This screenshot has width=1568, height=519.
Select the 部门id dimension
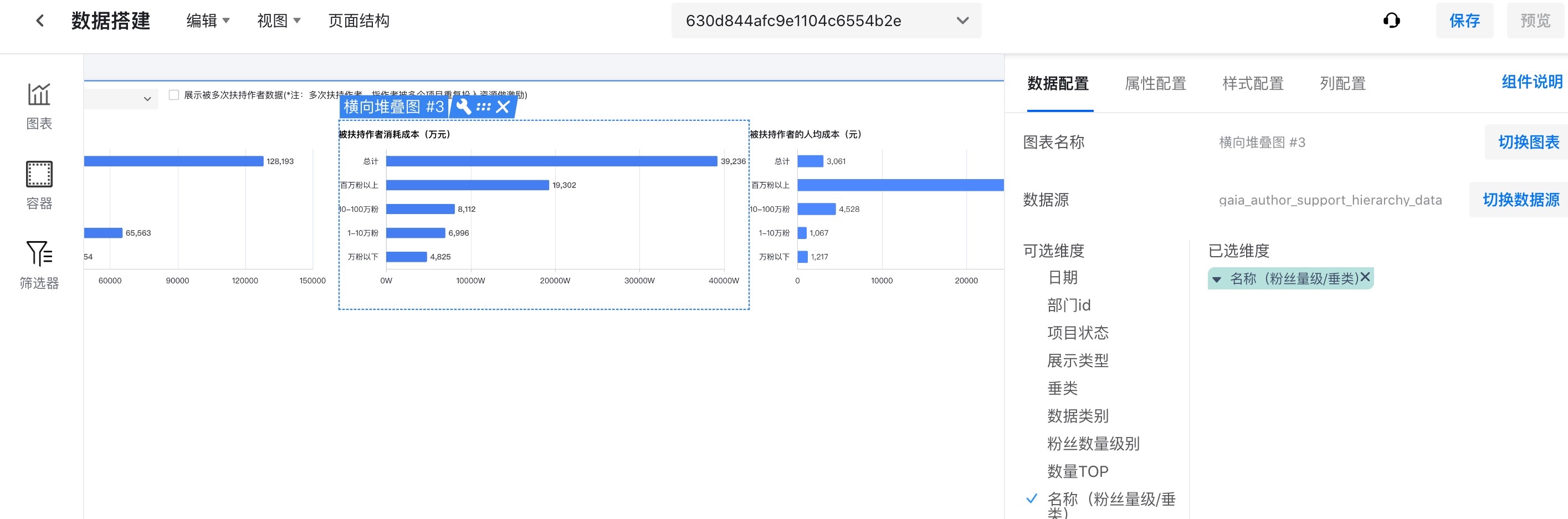click(1069, 305)
